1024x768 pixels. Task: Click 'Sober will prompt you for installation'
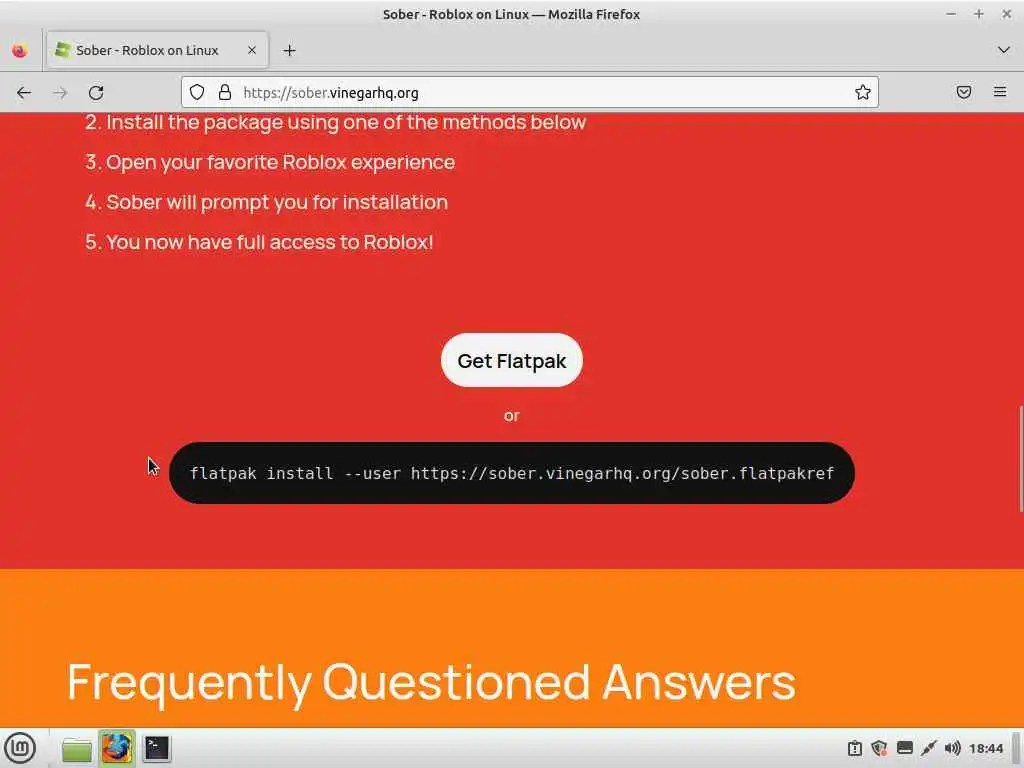click(277, 202)
